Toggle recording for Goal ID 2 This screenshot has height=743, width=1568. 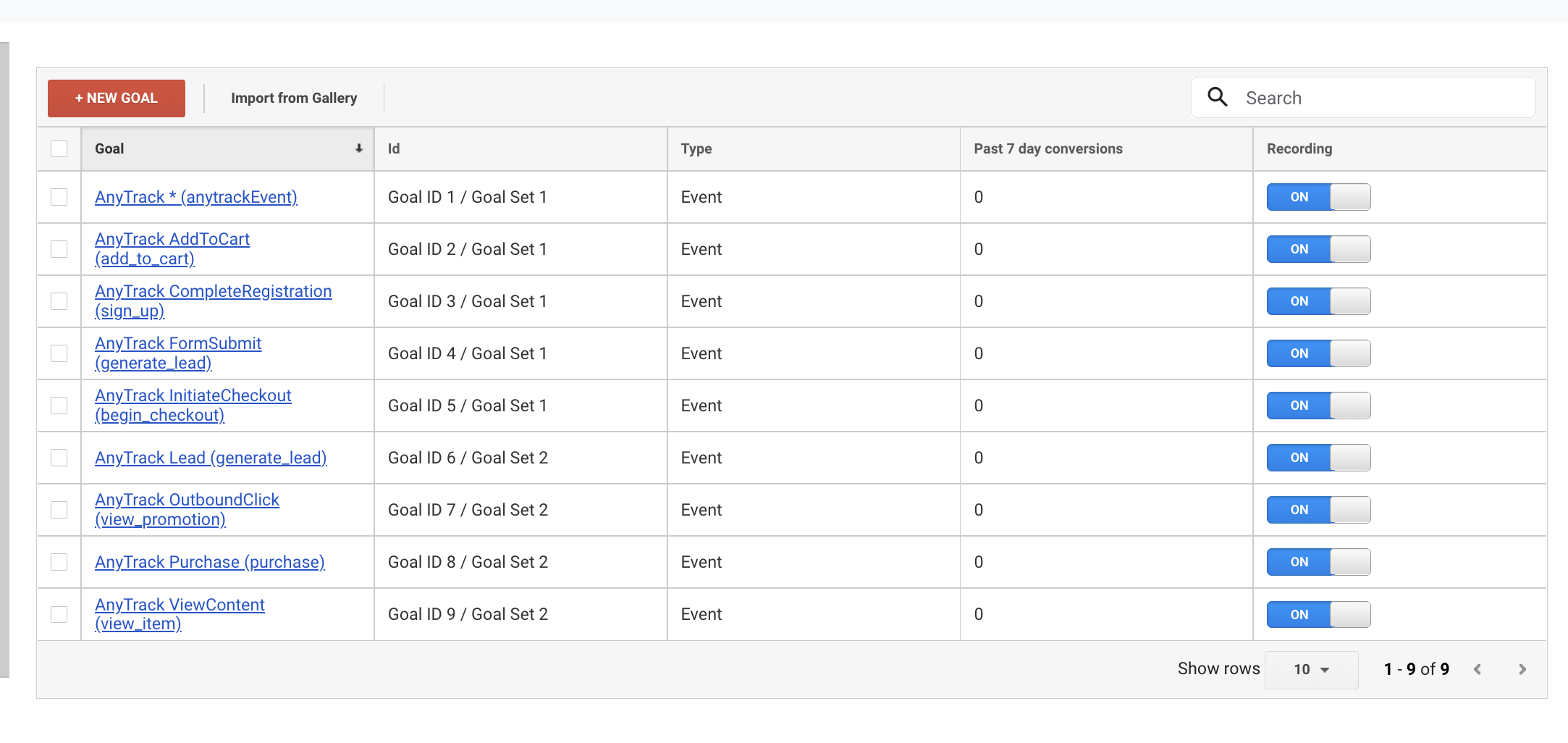[1318, 249]
